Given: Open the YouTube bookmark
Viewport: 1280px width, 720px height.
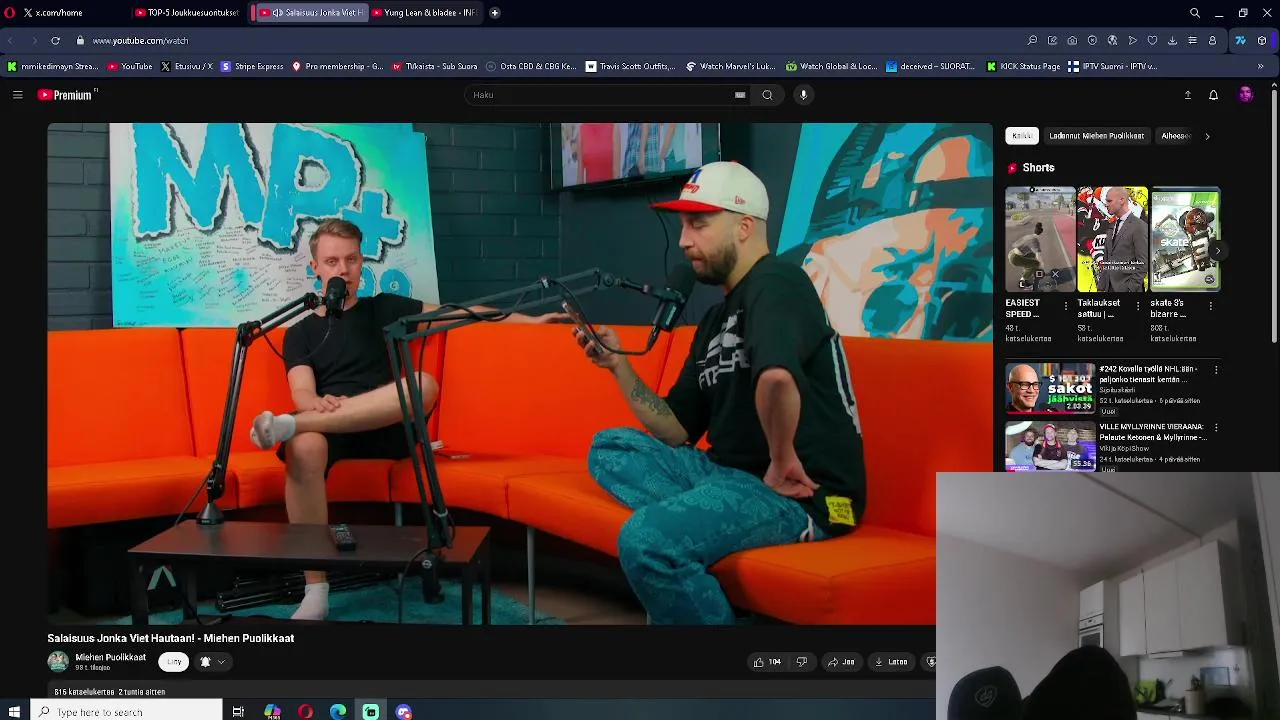Looking at the screenshot, I should point(130,67).
